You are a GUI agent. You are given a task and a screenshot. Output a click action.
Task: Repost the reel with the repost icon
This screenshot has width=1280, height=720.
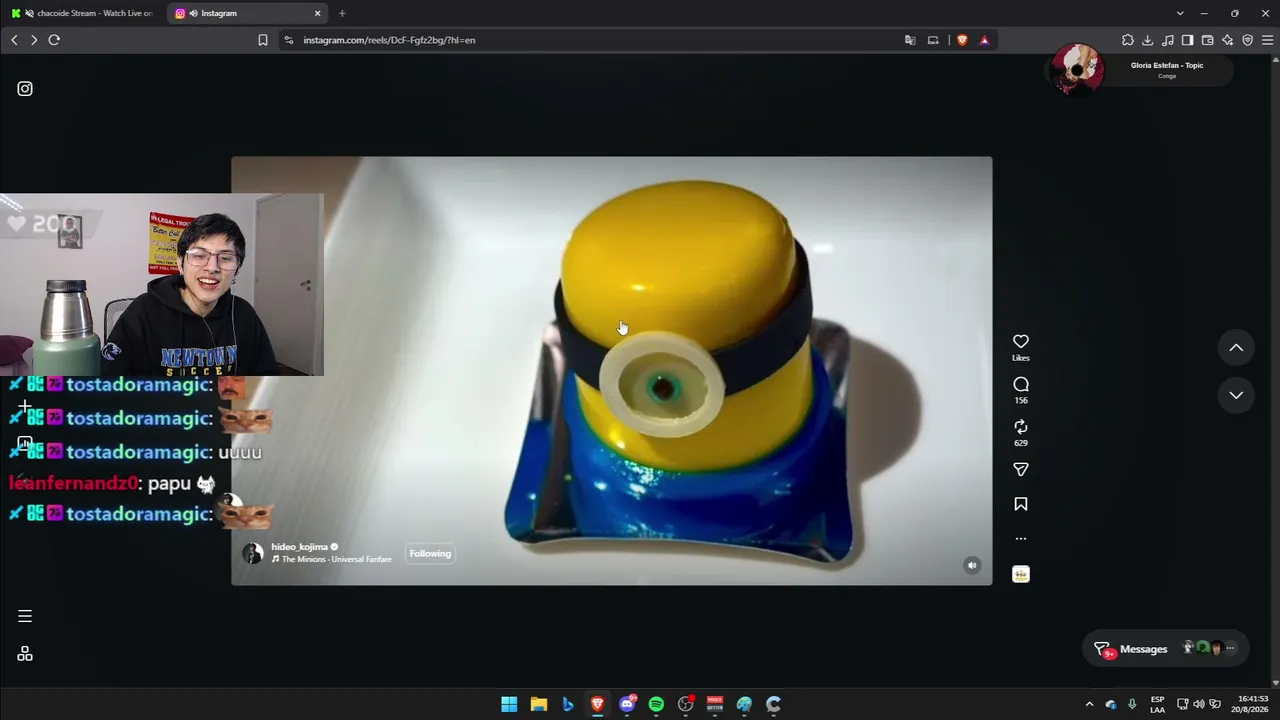pyautogui.click(x=1020, y=427)
